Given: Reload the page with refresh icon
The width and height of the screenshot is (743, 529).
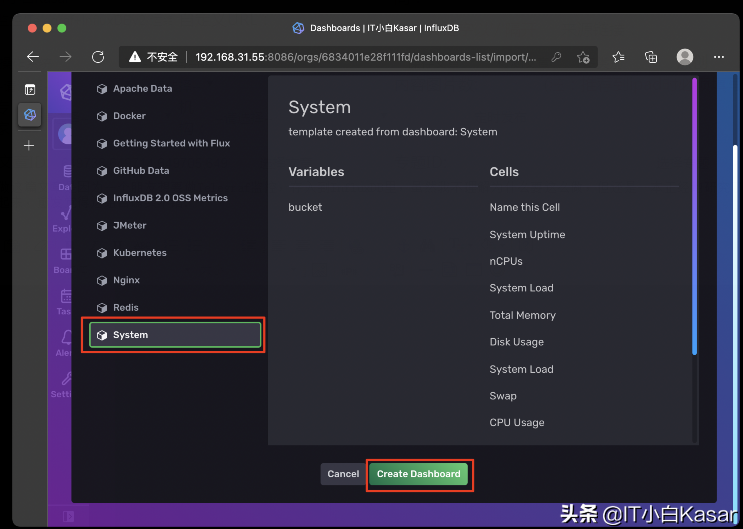Looking at the screenshot, I should pyautogui.click(x=98, y=57).
